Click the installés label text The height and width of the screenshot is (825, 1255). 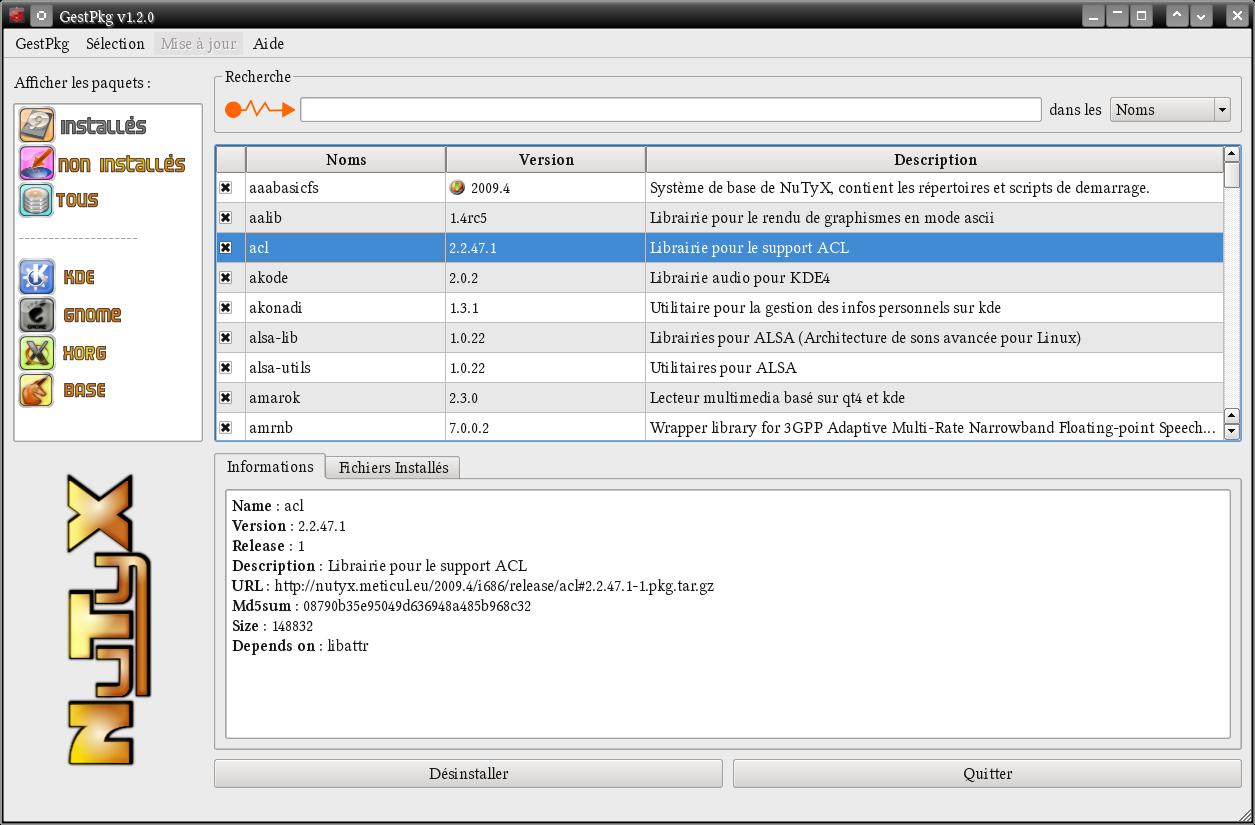click(103, 126)
